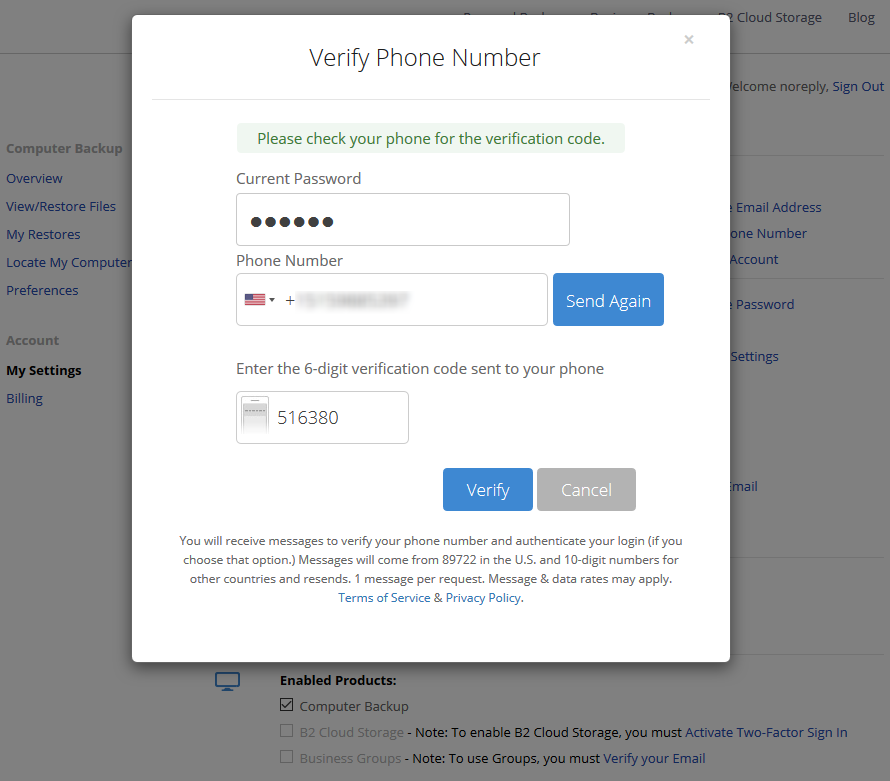
Task: Open the Privacy Policy link
Action: tap(483, 598)
